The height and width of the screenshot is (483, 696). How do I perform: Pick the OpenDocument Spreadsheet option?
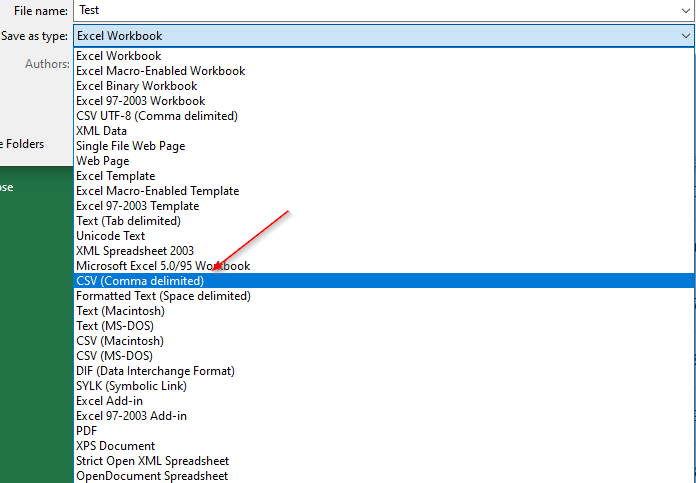(x=384, y=476)
